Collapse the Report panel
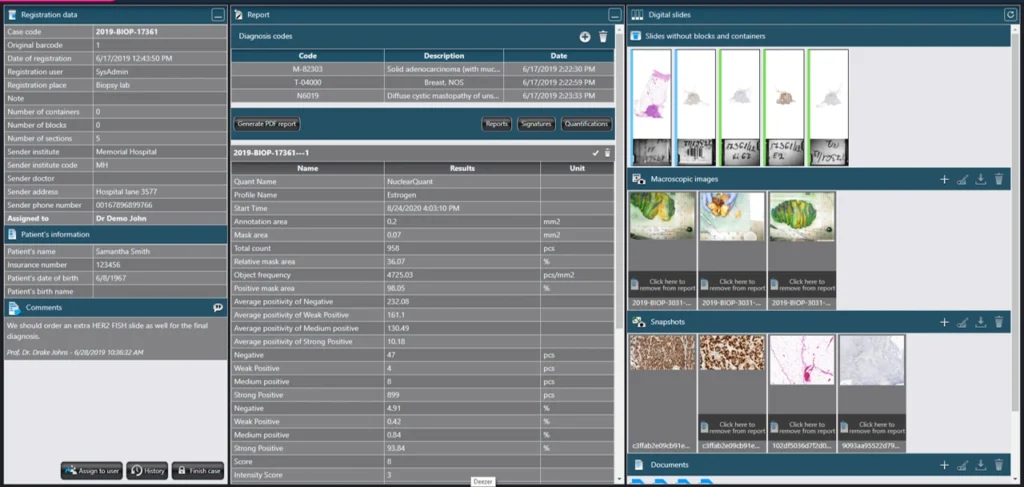The width and height of the screenshot is (1024, 487). click(x=615, y=15)
